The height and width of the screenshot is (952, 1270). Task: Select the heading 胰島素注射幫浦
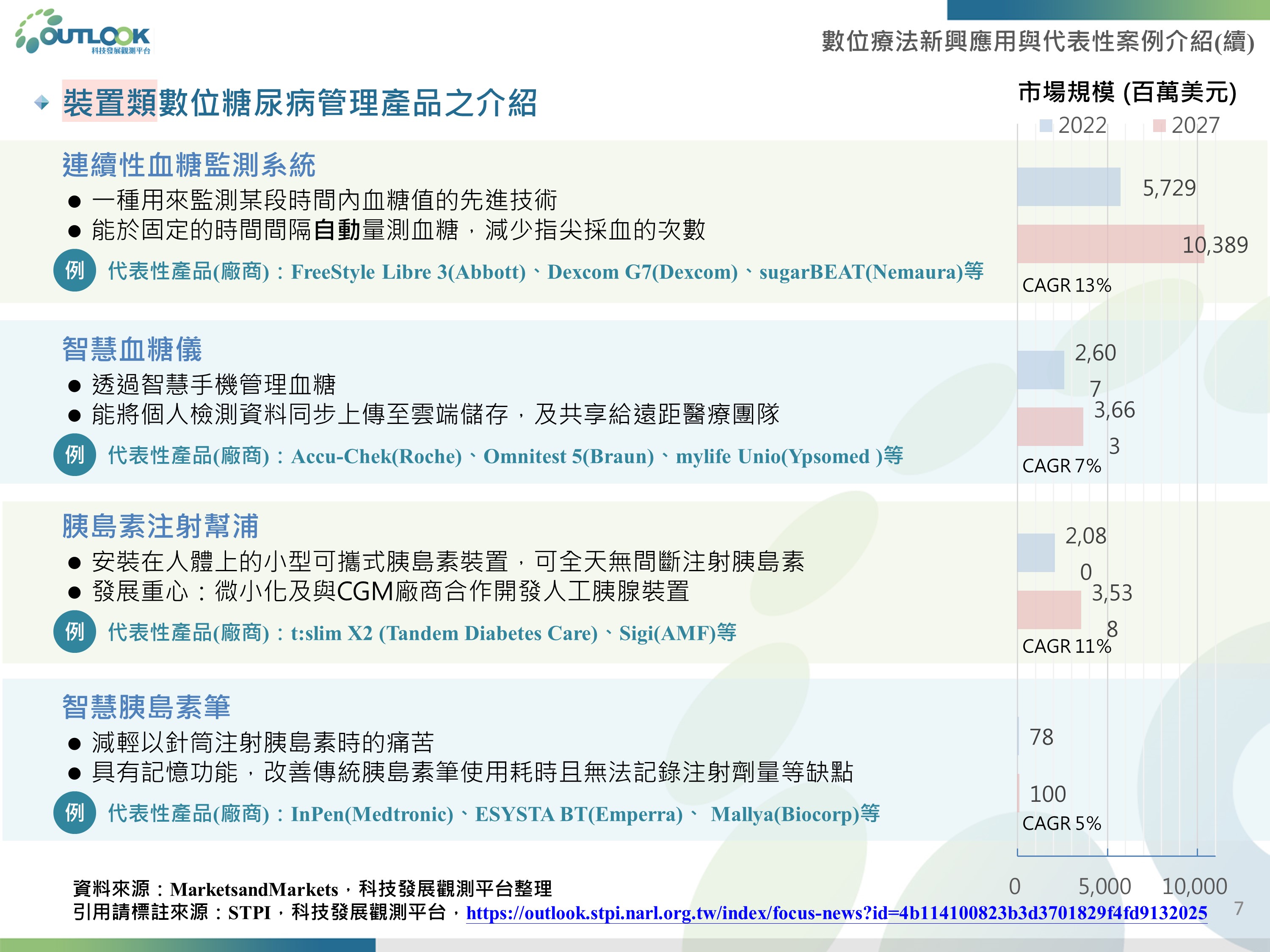pos(161,526)
